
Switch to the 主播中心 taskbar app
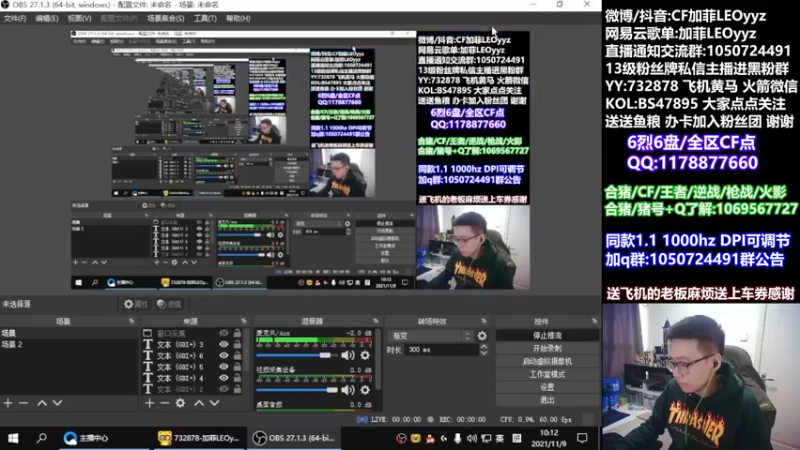coord(106,438)
